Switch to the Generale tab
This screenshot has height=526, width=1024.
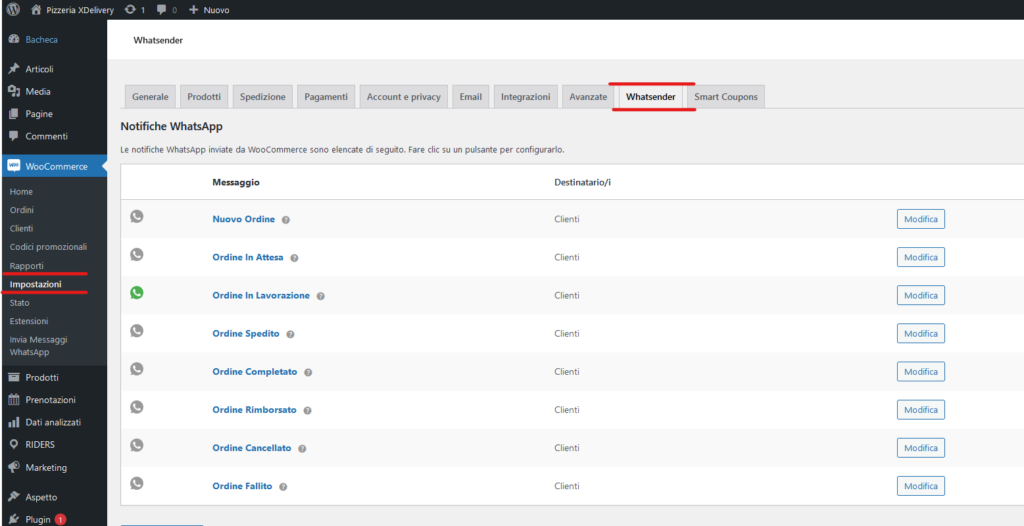[x=150, y=97]
